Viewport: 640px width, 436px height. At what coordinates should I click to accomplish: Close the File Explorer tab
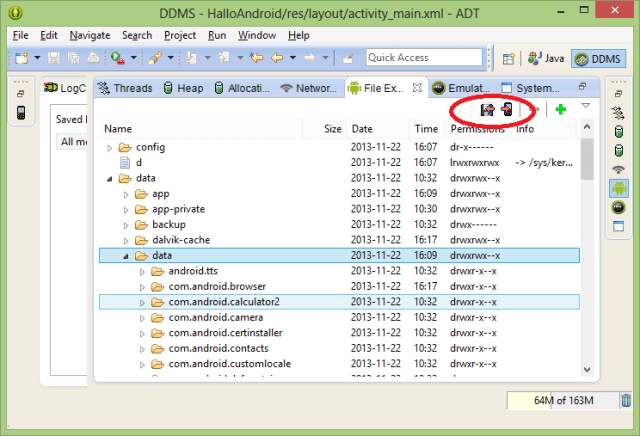[x=417, y=88]
